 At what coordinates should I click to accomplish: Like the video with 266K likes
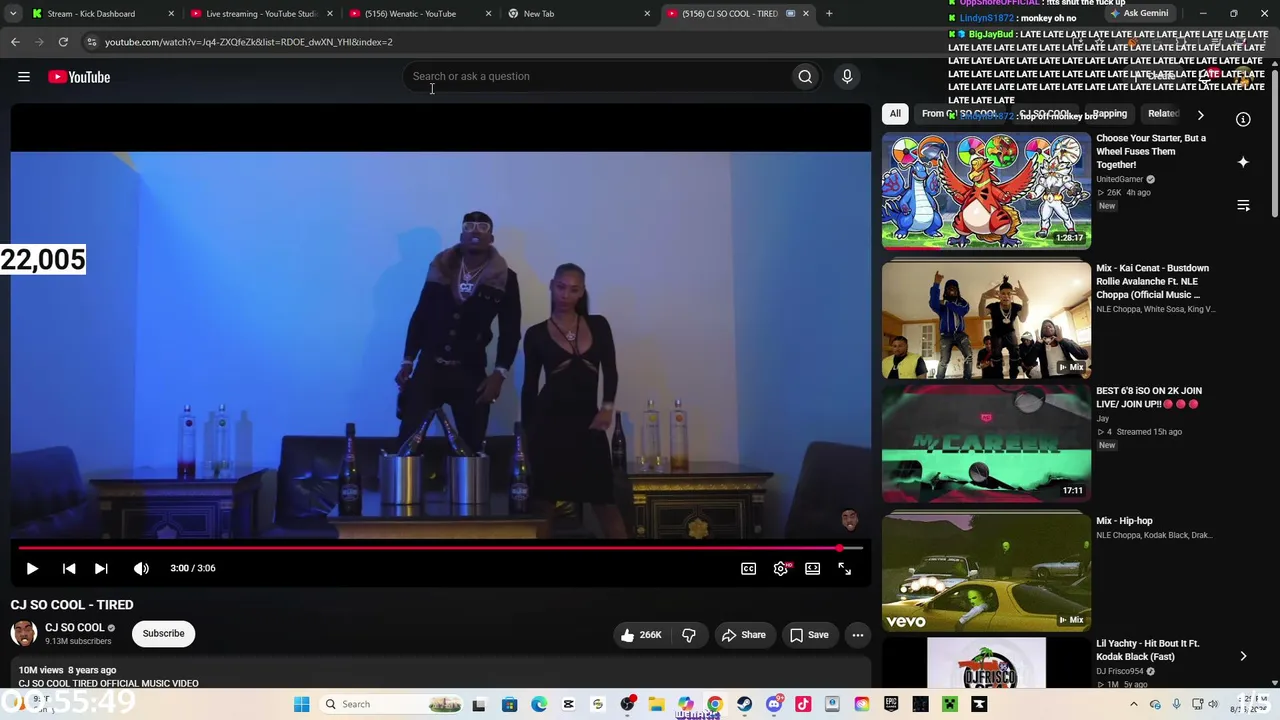(x=641, y=635)
